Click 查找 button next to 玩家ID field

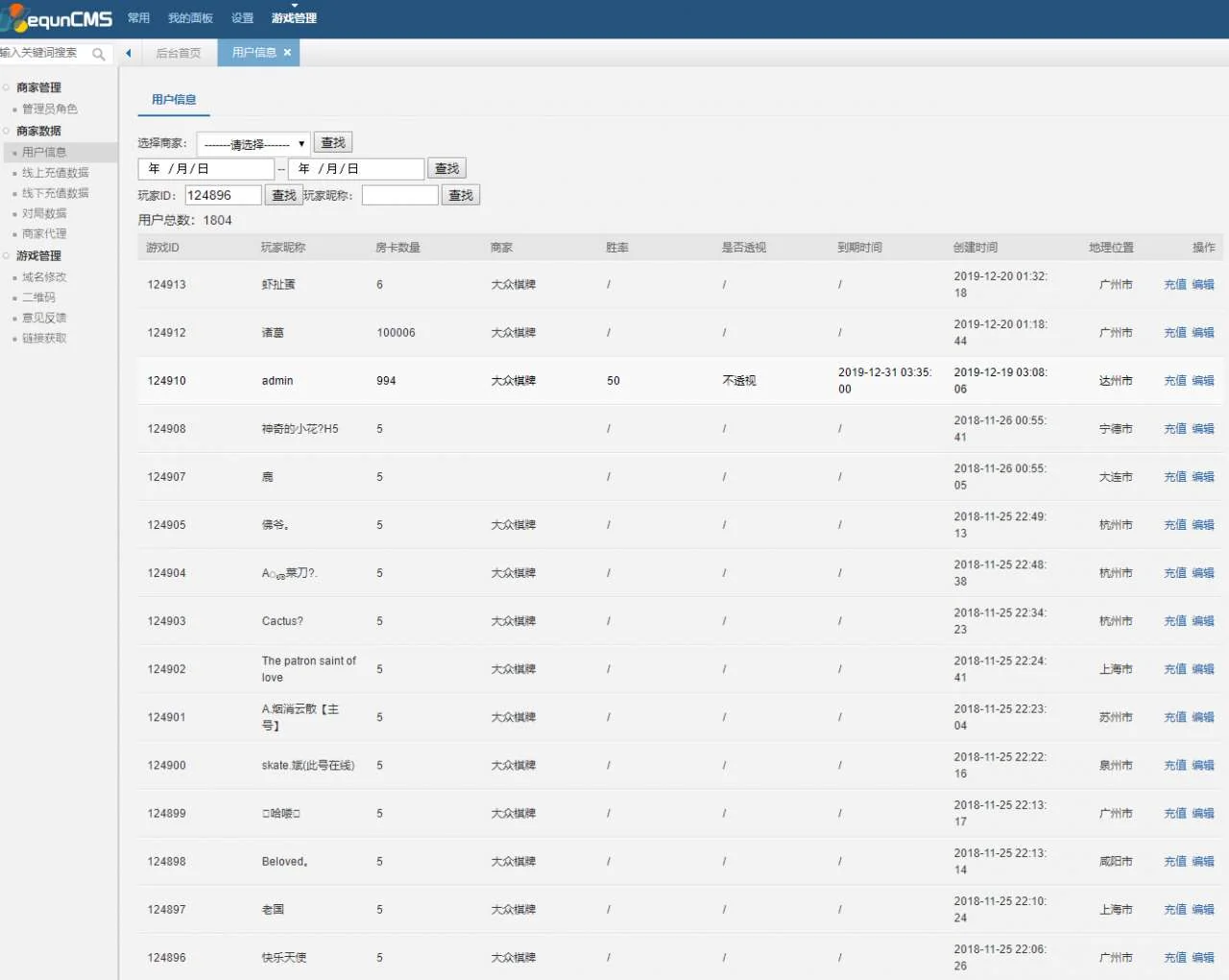(283, 195)
